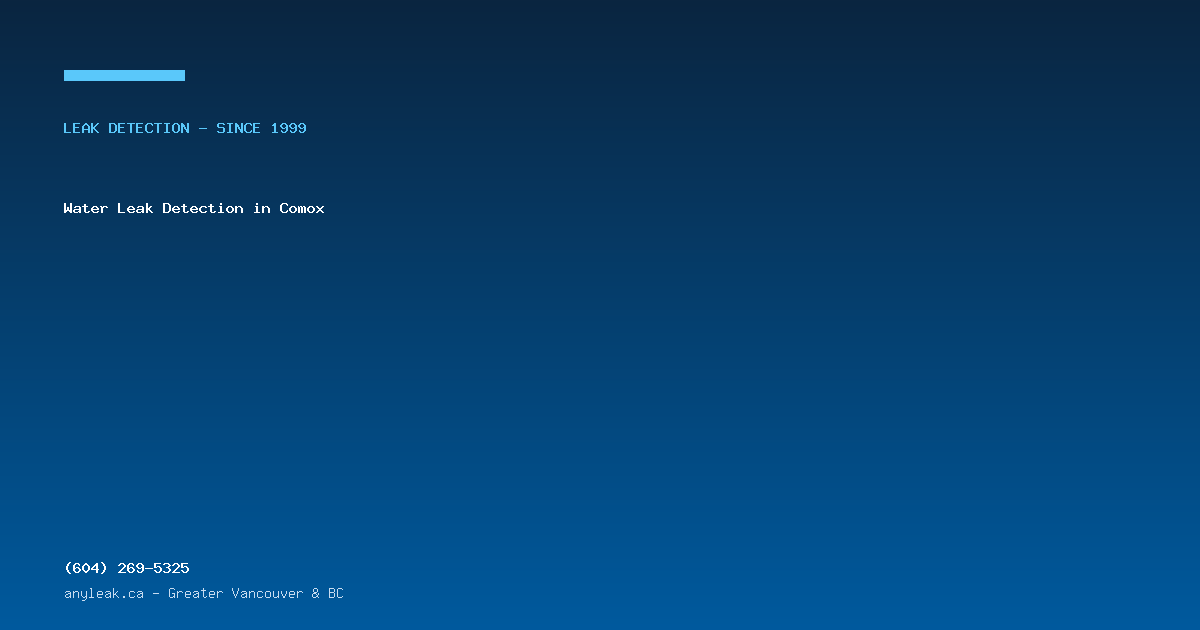1200x630 pixels.
Task: Click the BC text in the footer
Action: pyautogui.click(x=335, y=594)
